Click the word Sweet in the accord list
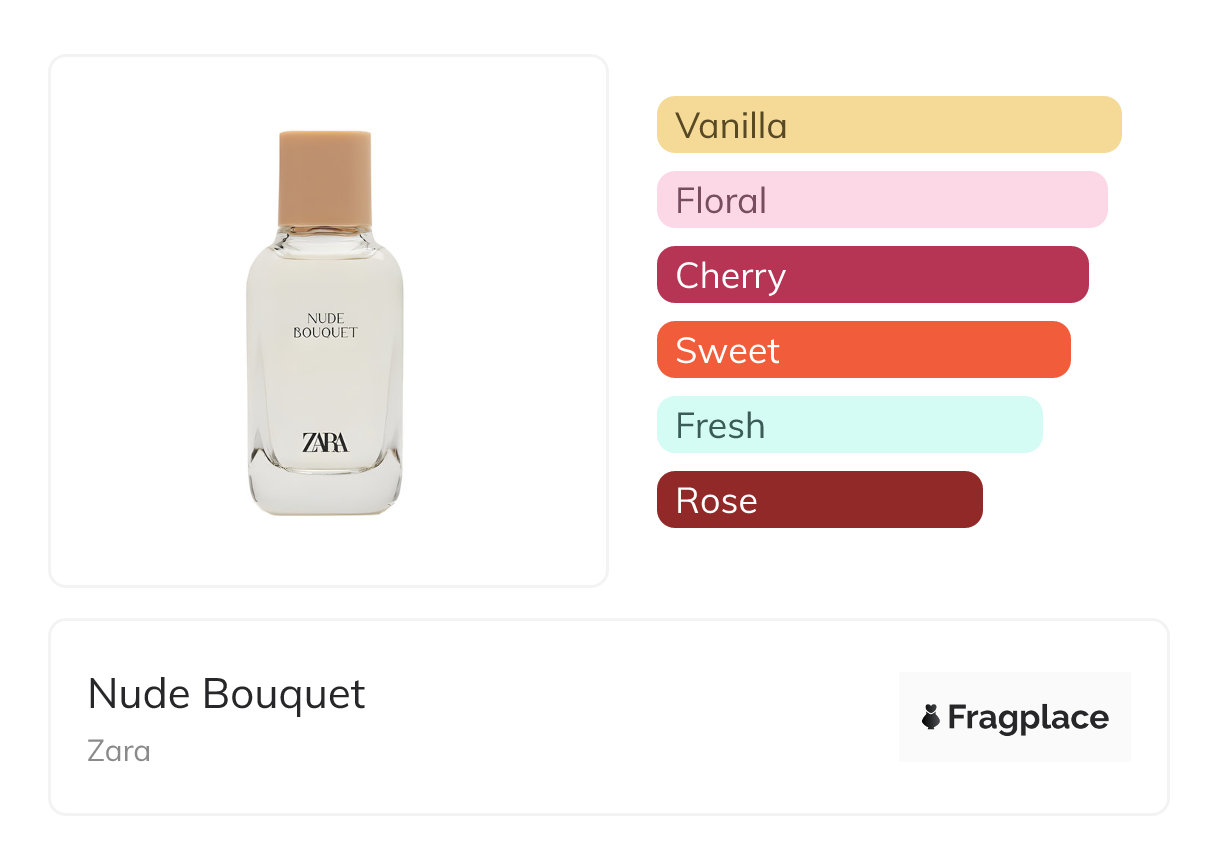Image resolution: width=1218 pixels, height=864 pixels. [727, 351]
